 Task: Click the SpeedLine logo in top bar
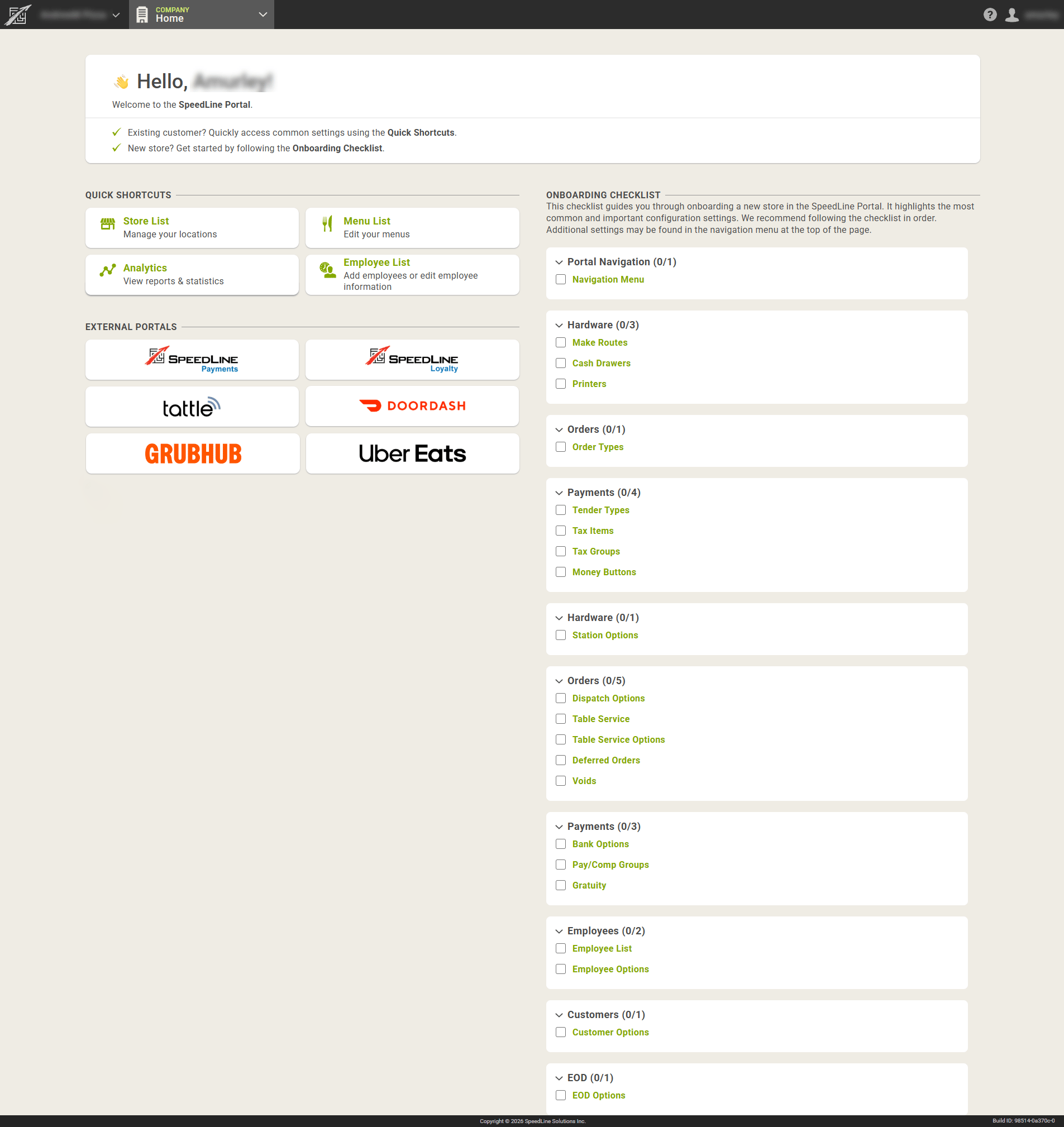point(17,15)
